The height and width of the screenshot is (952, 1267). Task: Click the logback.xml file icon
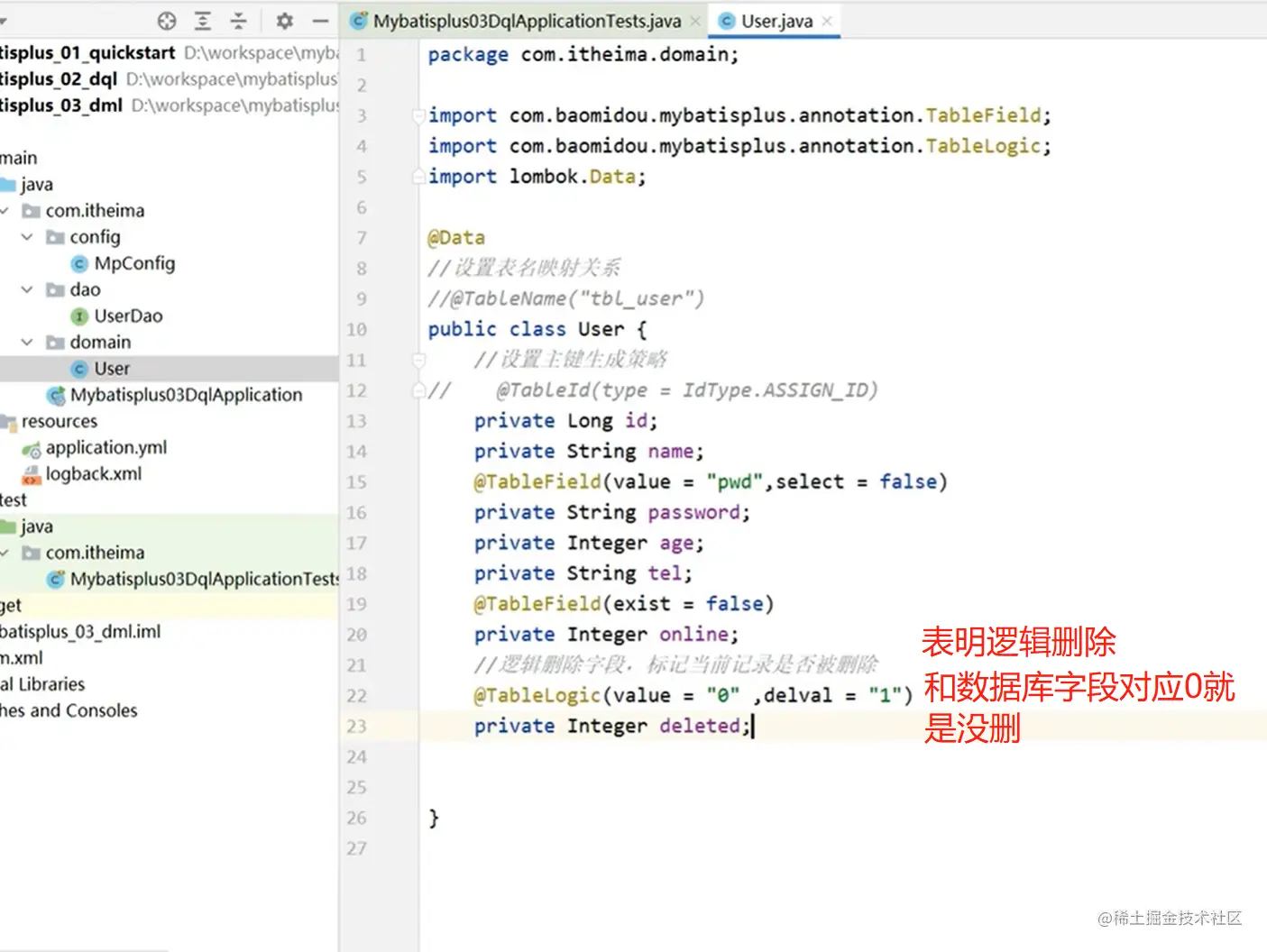[x=32, y=474]
